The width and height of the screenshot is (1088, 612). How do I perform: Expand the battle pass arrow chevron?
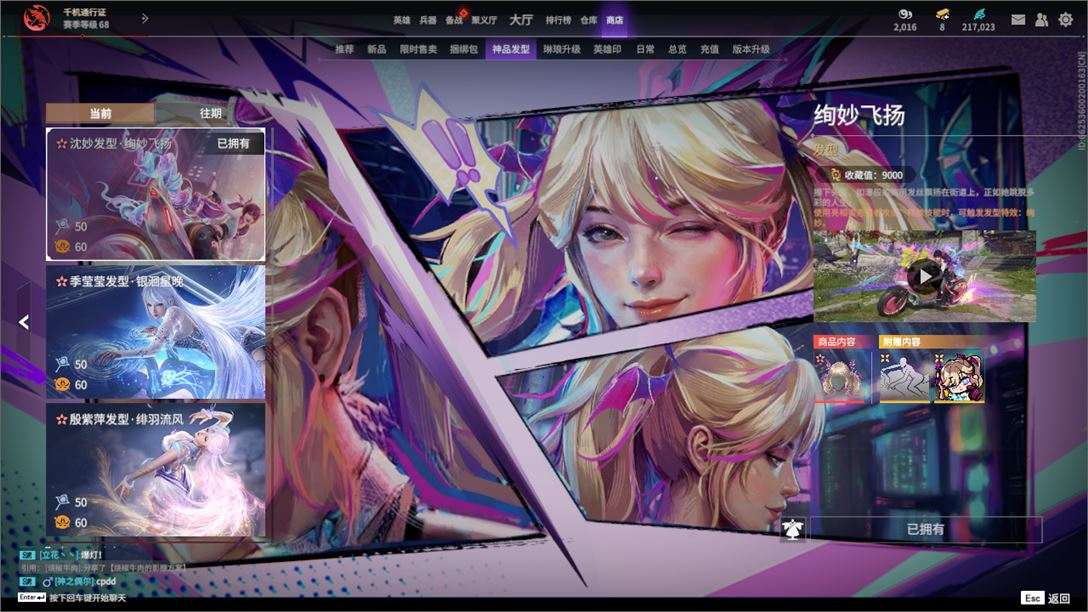145,19
